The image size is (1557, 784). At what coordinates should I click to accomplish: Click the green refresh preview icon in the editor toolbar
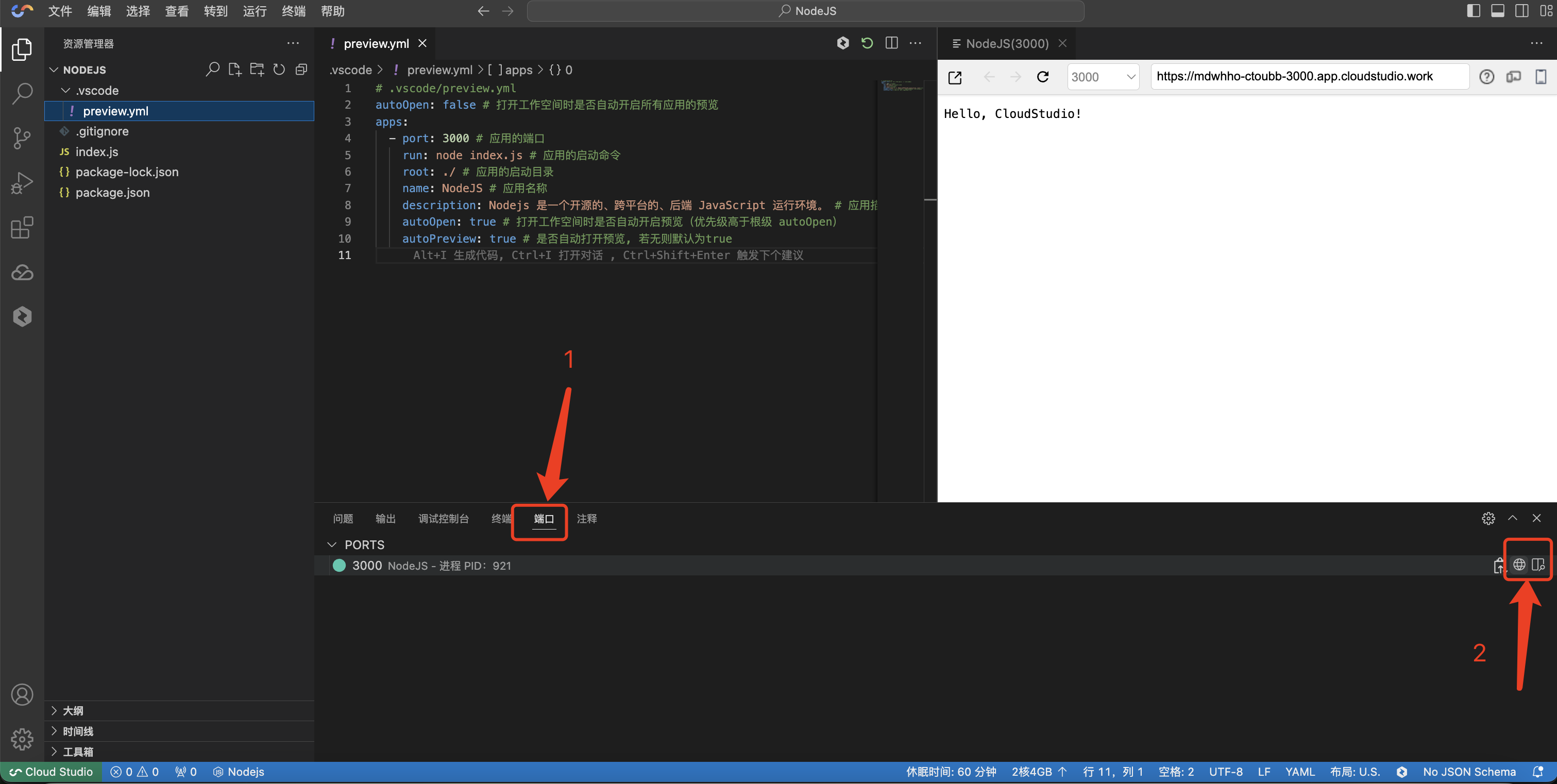click(867, 43)
